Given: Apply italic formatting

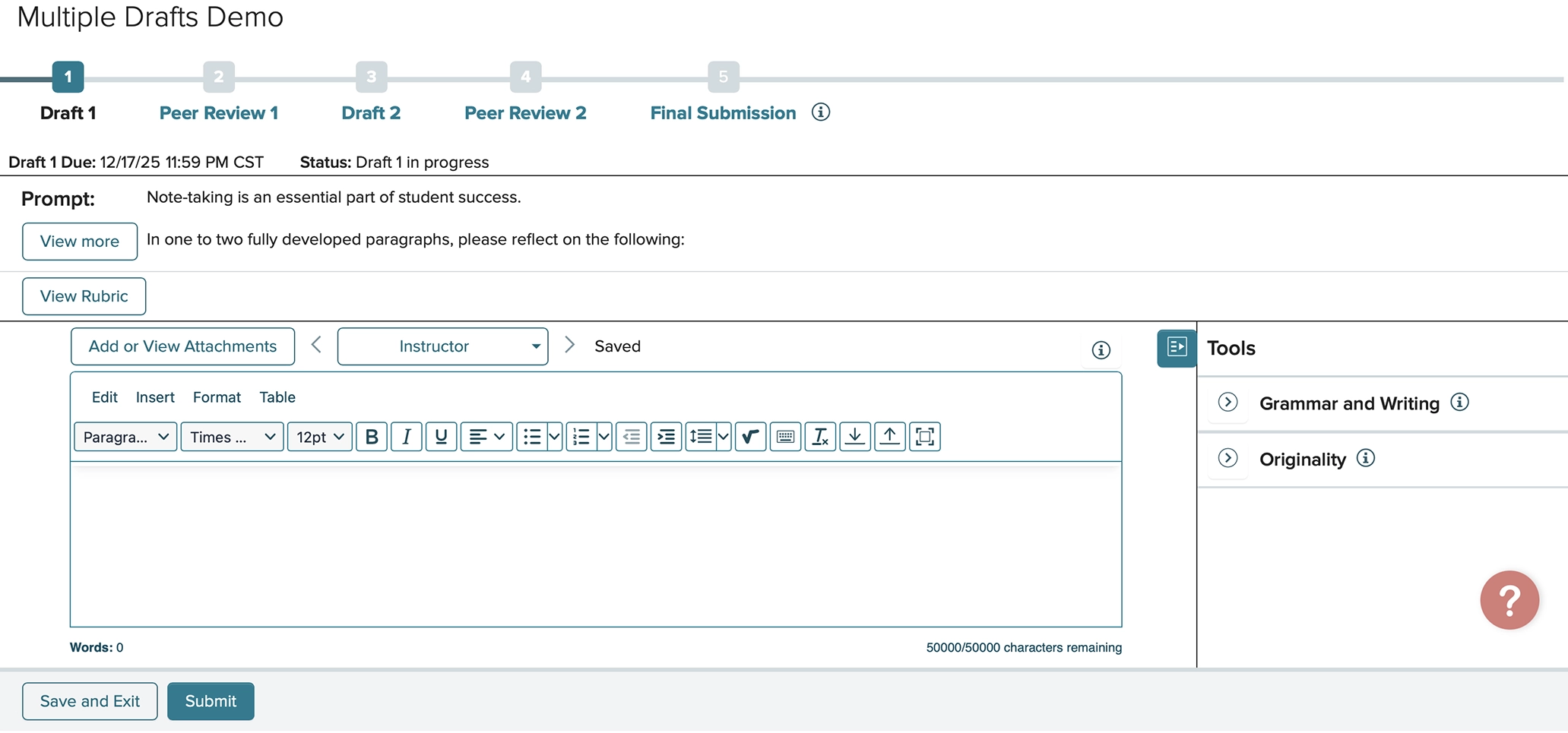Looking at the screenshot, I should pyautogui.click(x=406, y=437).
